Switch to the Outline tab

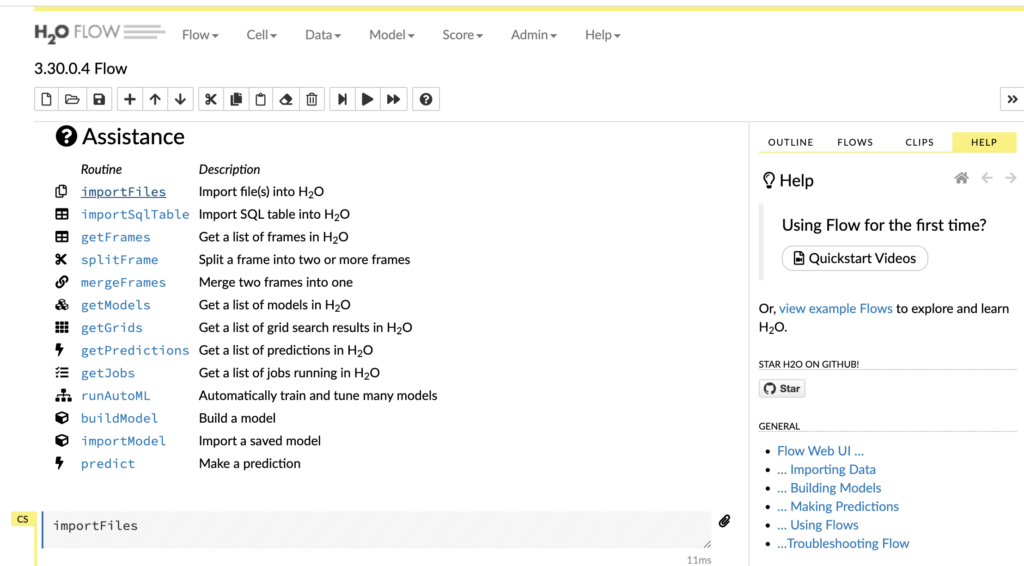[790, 142]
